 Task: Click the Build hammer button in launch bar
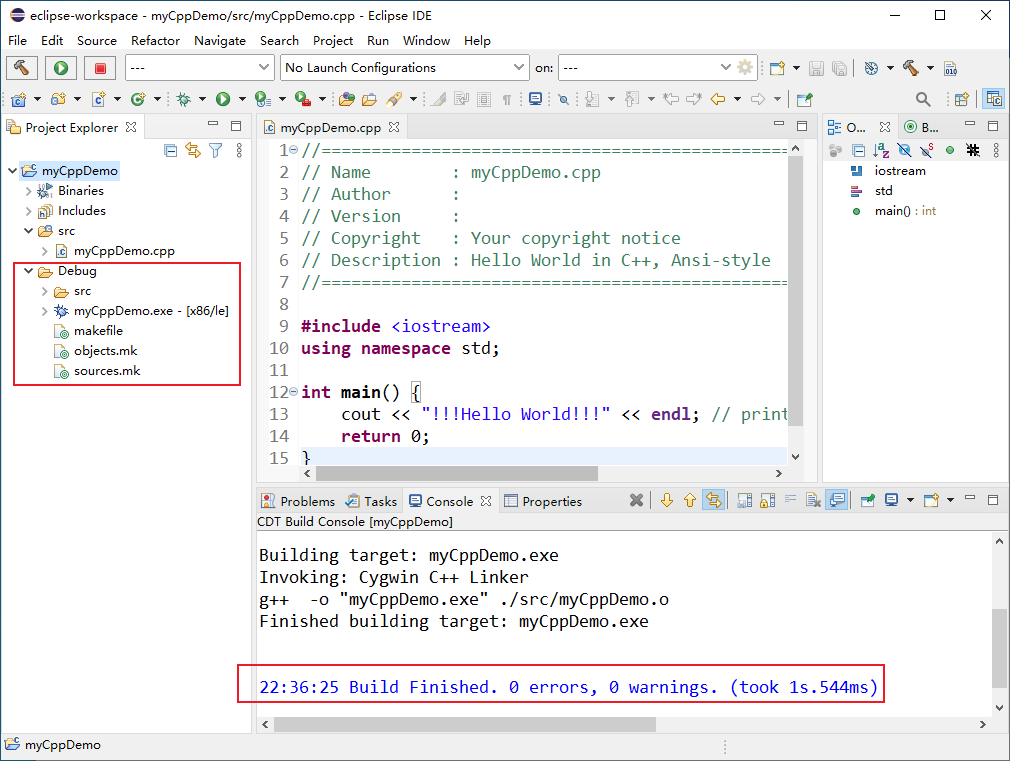(22, 68)
